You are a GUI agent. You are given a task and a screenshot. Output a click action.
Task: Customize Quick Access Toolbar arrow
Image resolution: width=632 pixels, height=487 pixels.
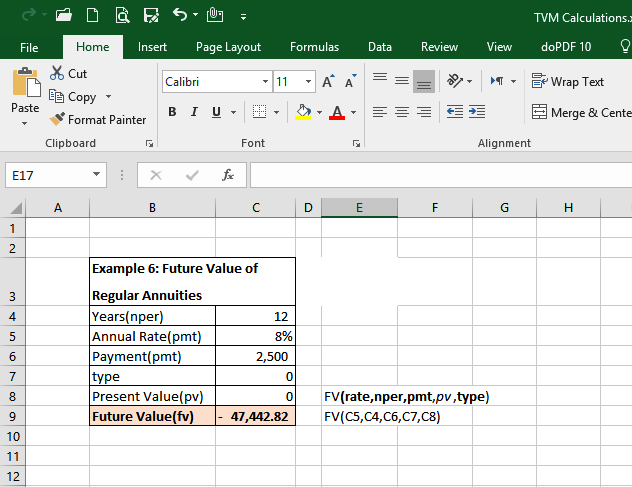pyautogui.click(x=243, y=17)
